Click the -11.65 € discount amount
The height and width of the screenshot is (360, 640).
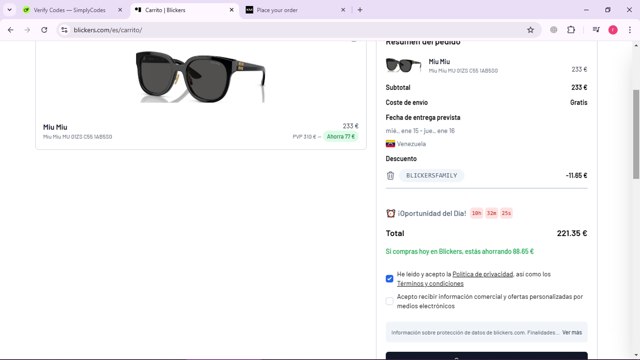point(576,176)
